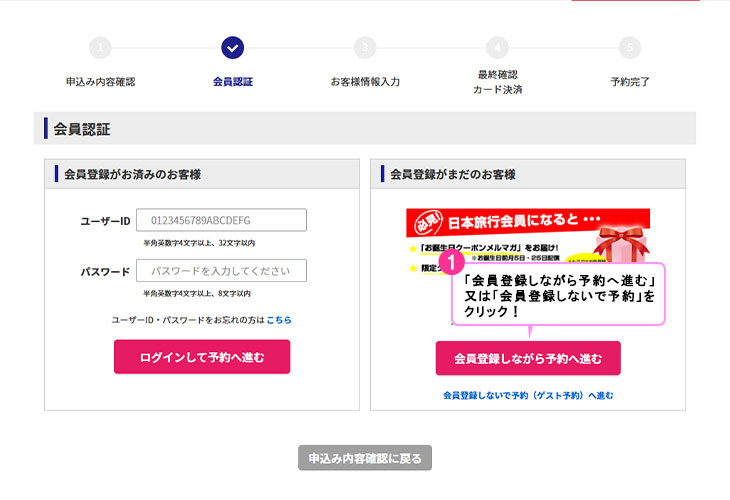Click the checkmark icon for 会員認証 step

(232, 48)
